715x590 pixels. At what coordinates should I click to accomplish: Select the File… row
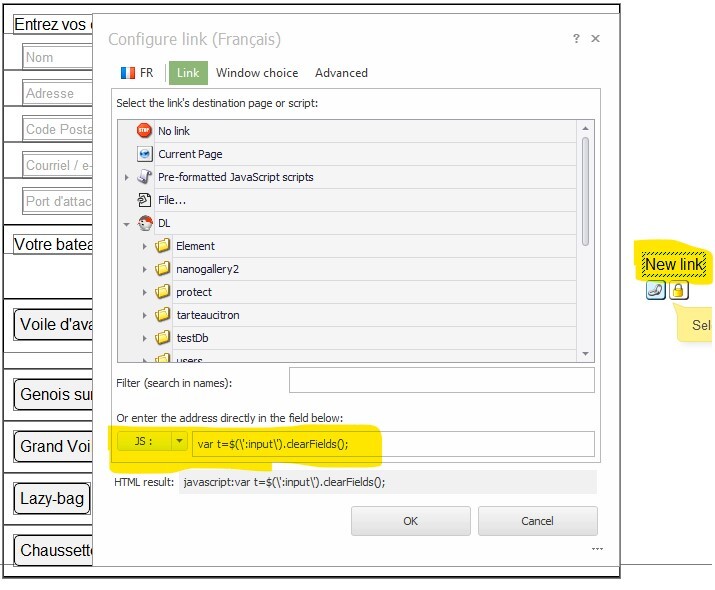tap(347, 200)
